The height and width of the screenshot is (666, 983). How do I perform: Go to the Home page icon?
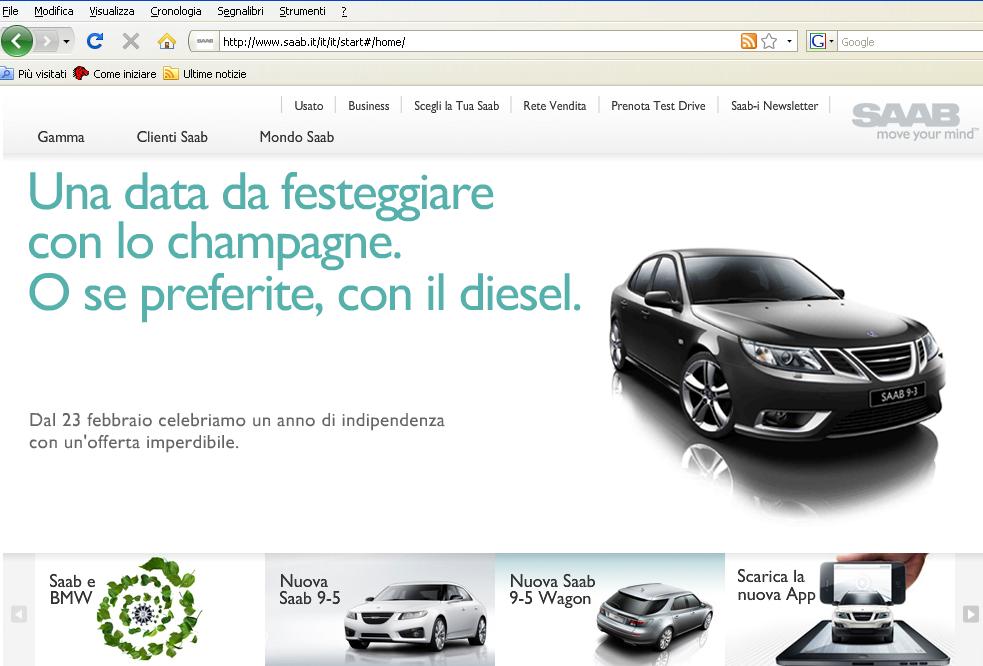166,41
